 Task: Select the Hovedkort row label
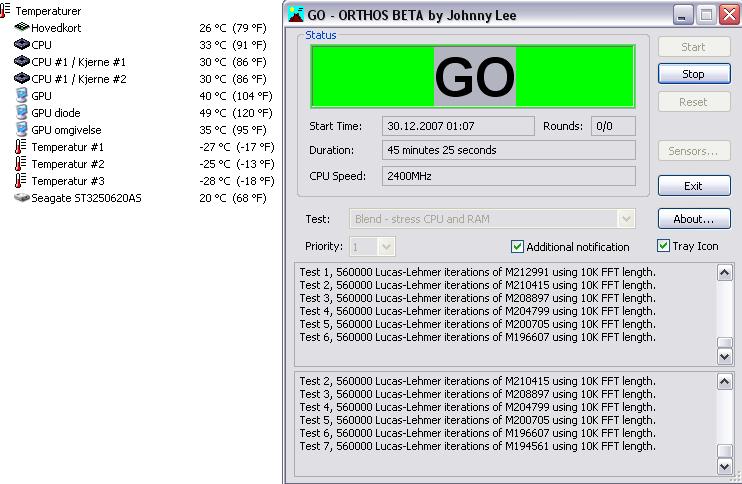[56, 28]
